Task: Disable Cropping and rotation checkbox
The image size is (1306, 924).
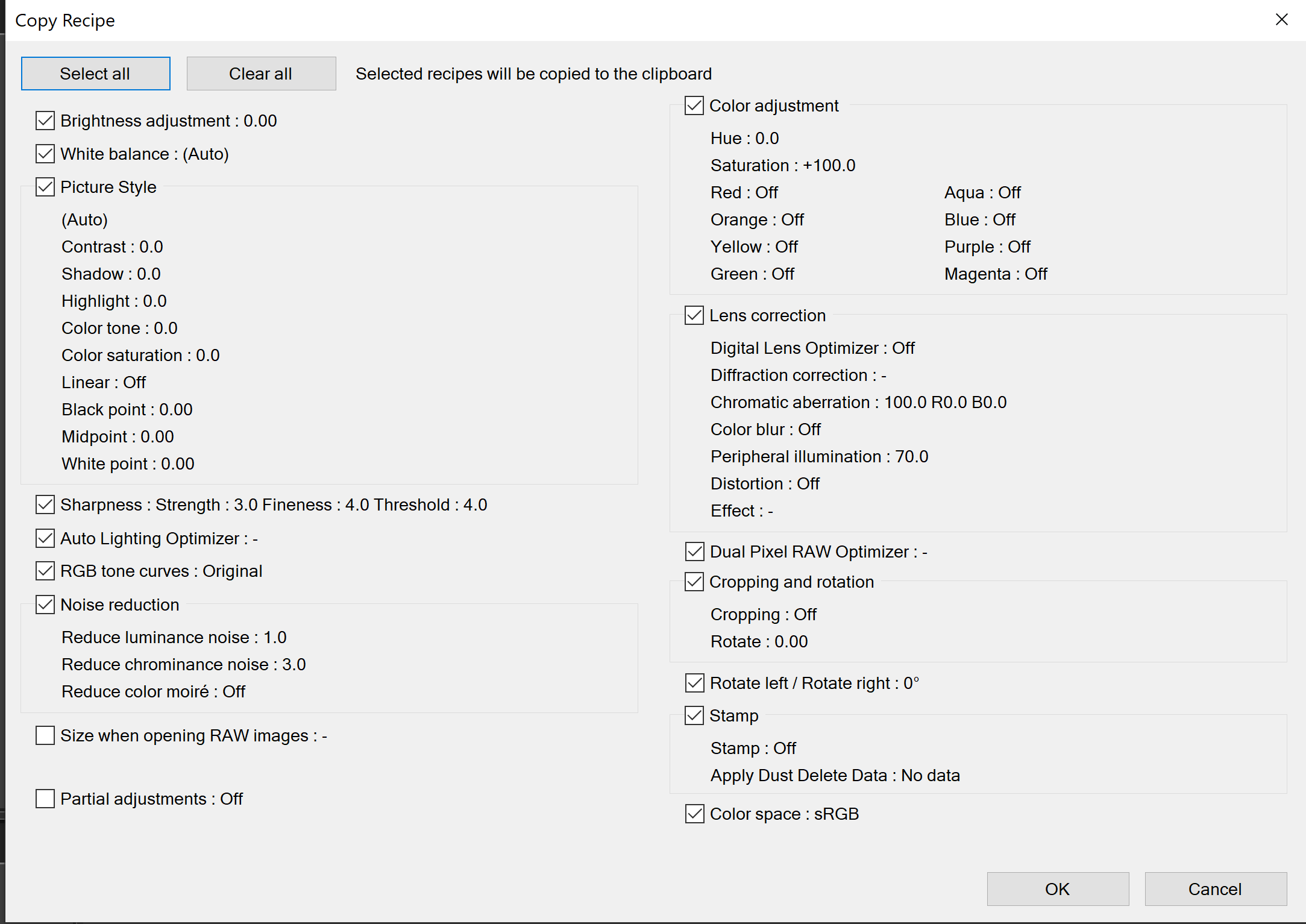Action: pyautogui.click(x=694, y=582)
